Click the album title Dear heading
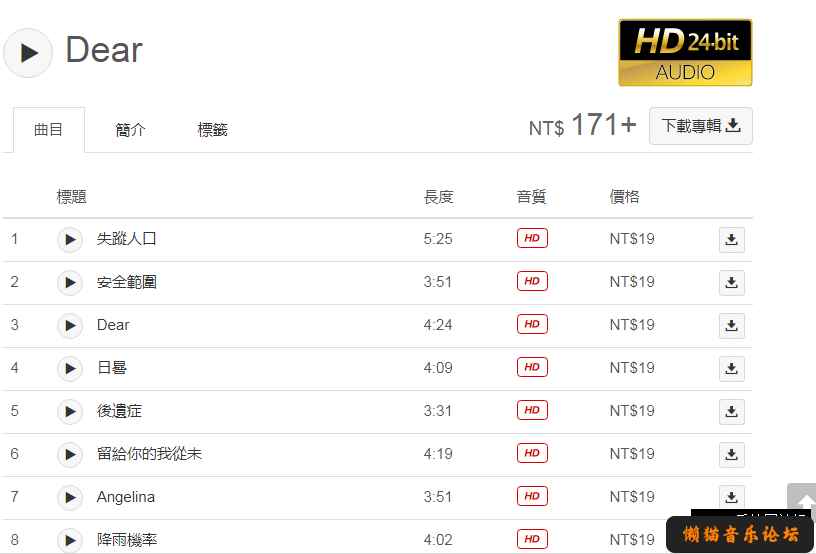This screenshot has height=554, width=816. (x=104, y=50)
